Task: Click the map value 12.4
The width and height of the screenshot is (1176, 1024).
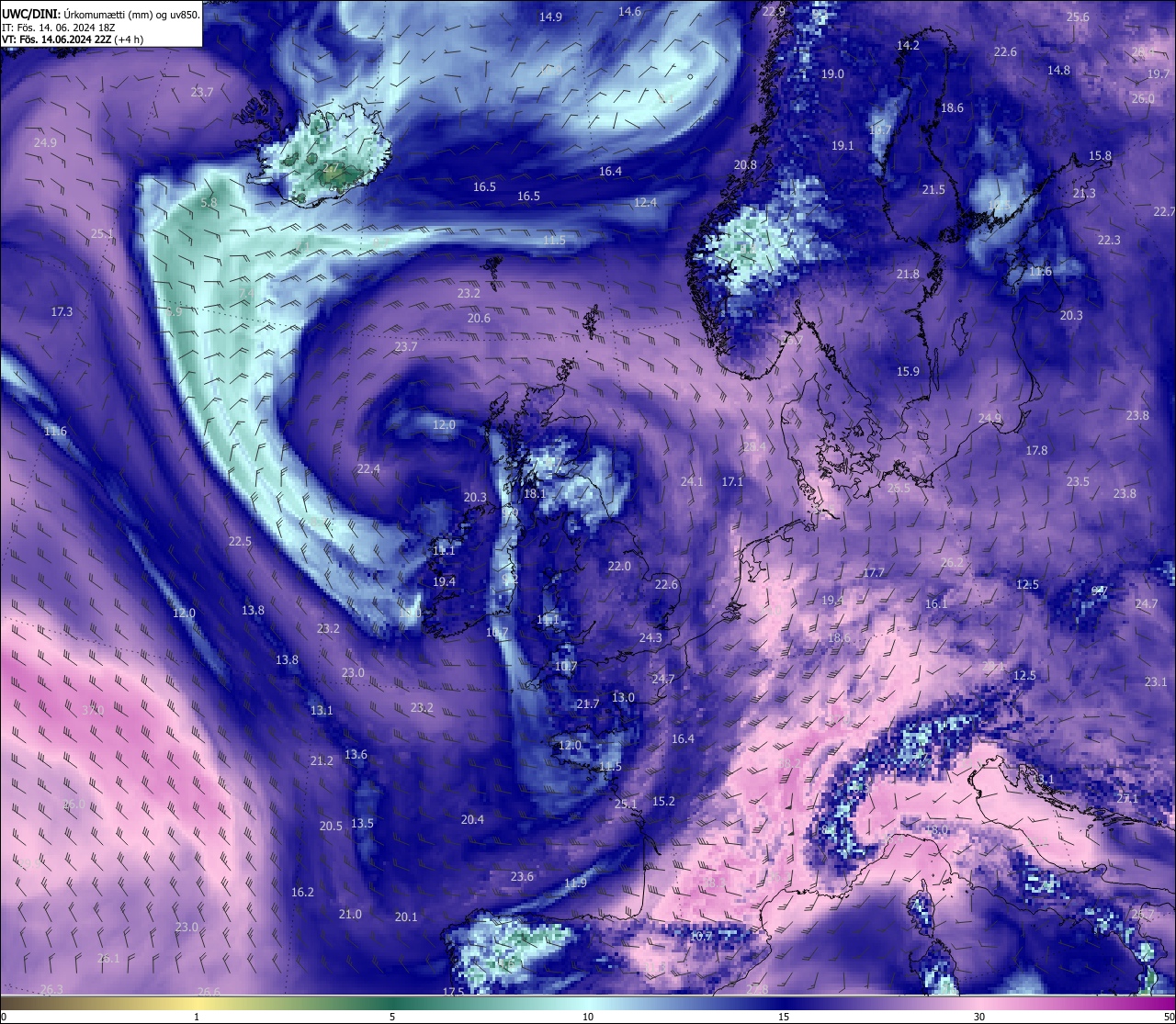Action: (646, 202)
